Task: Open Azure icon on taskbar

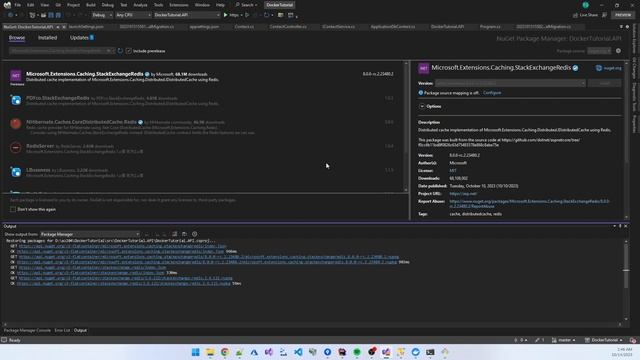Action: (254, 352)
